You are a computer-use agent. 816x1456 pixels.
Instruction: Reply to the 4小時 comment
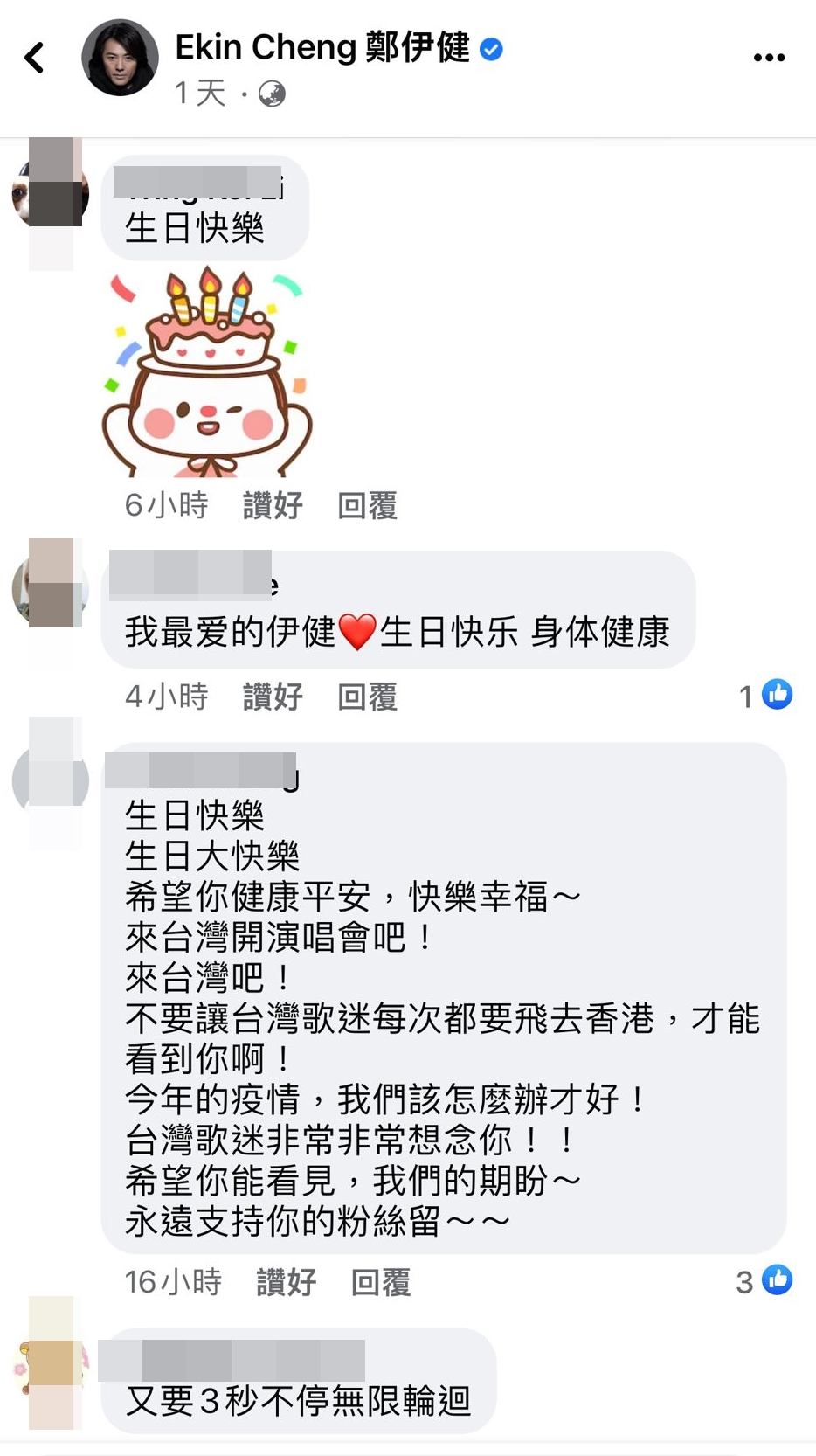(x=367, y=697)
